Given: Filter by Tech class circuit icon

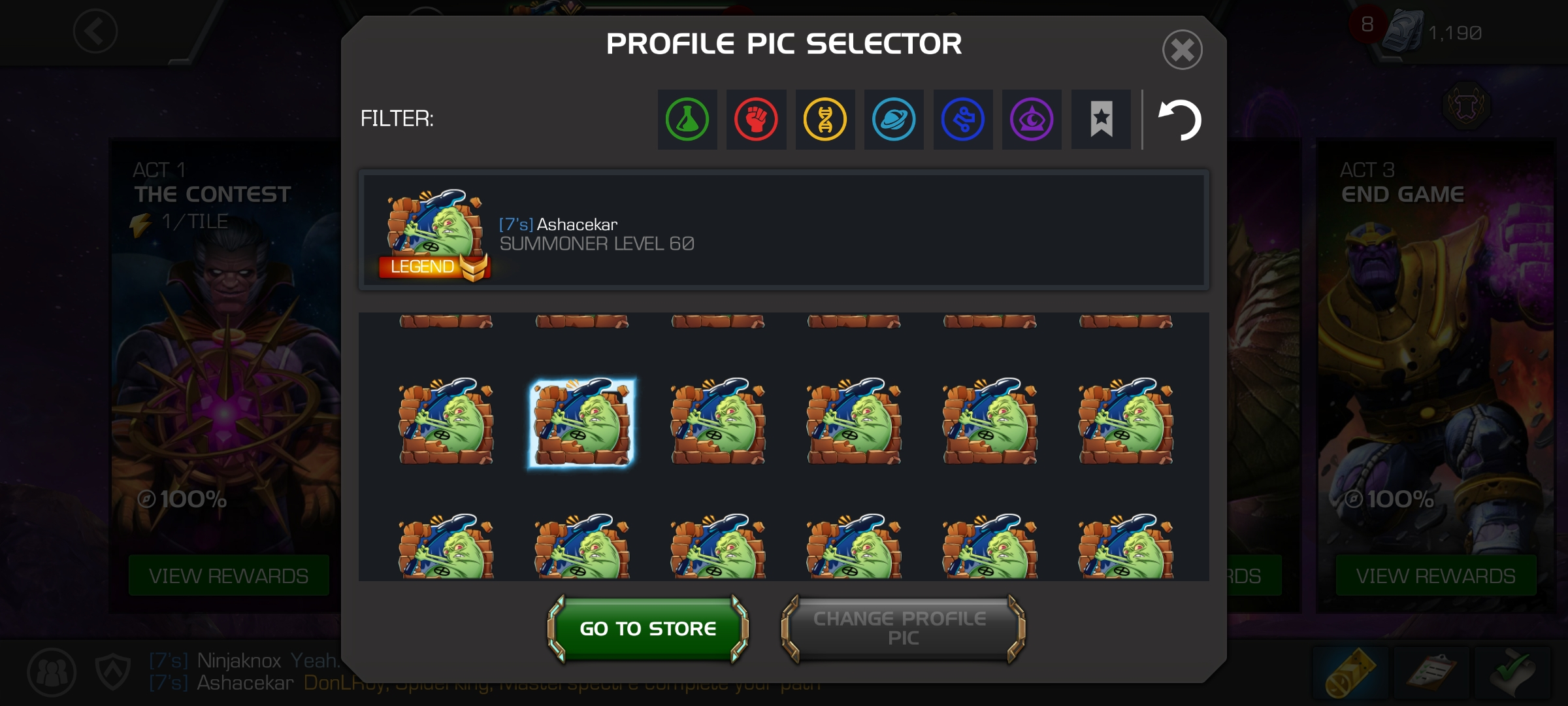Looking at the screenshot, I should click(x=963, y=120).
